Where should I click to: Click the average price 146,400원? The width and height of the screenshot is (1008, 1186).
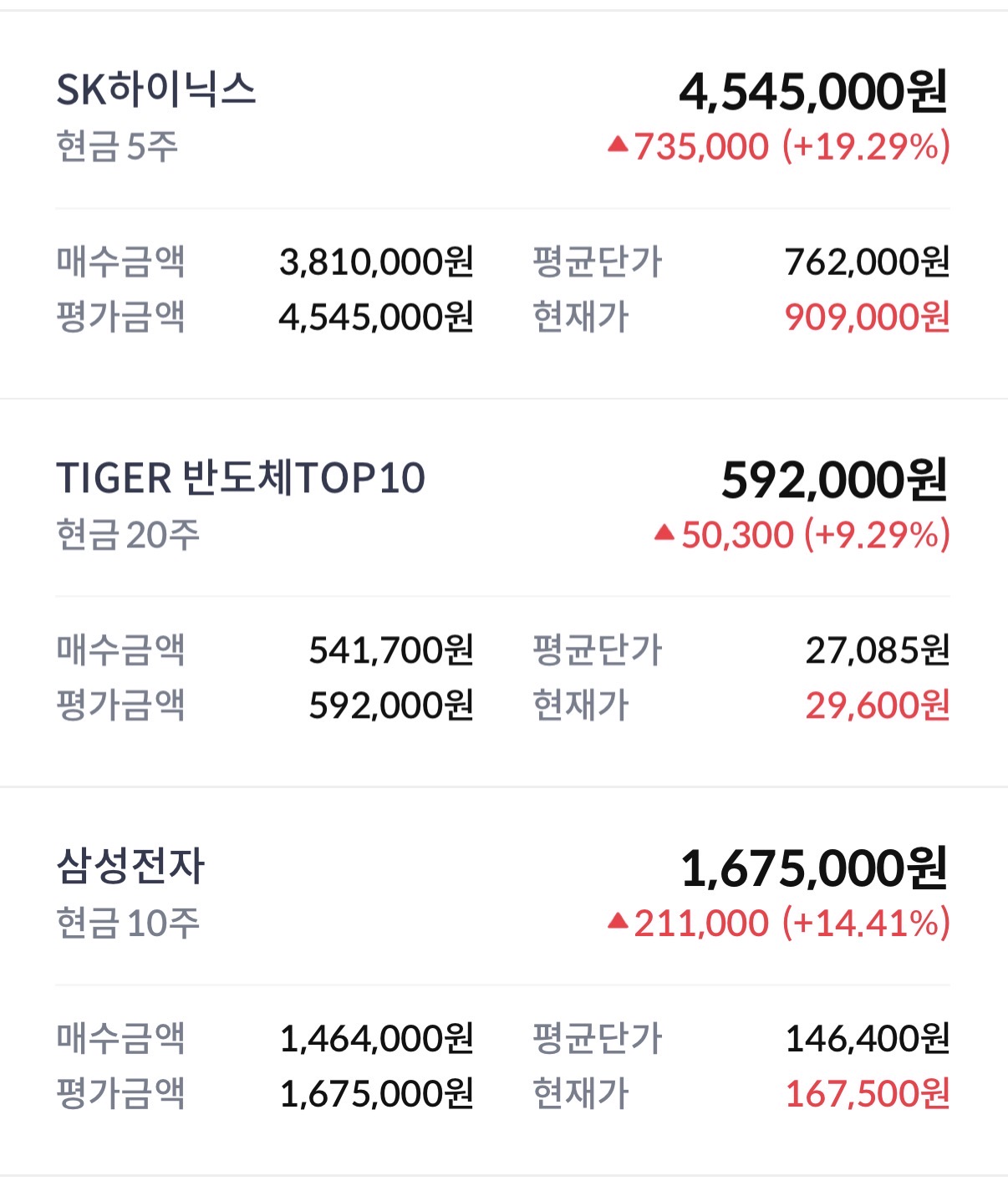click(867, 1039)
